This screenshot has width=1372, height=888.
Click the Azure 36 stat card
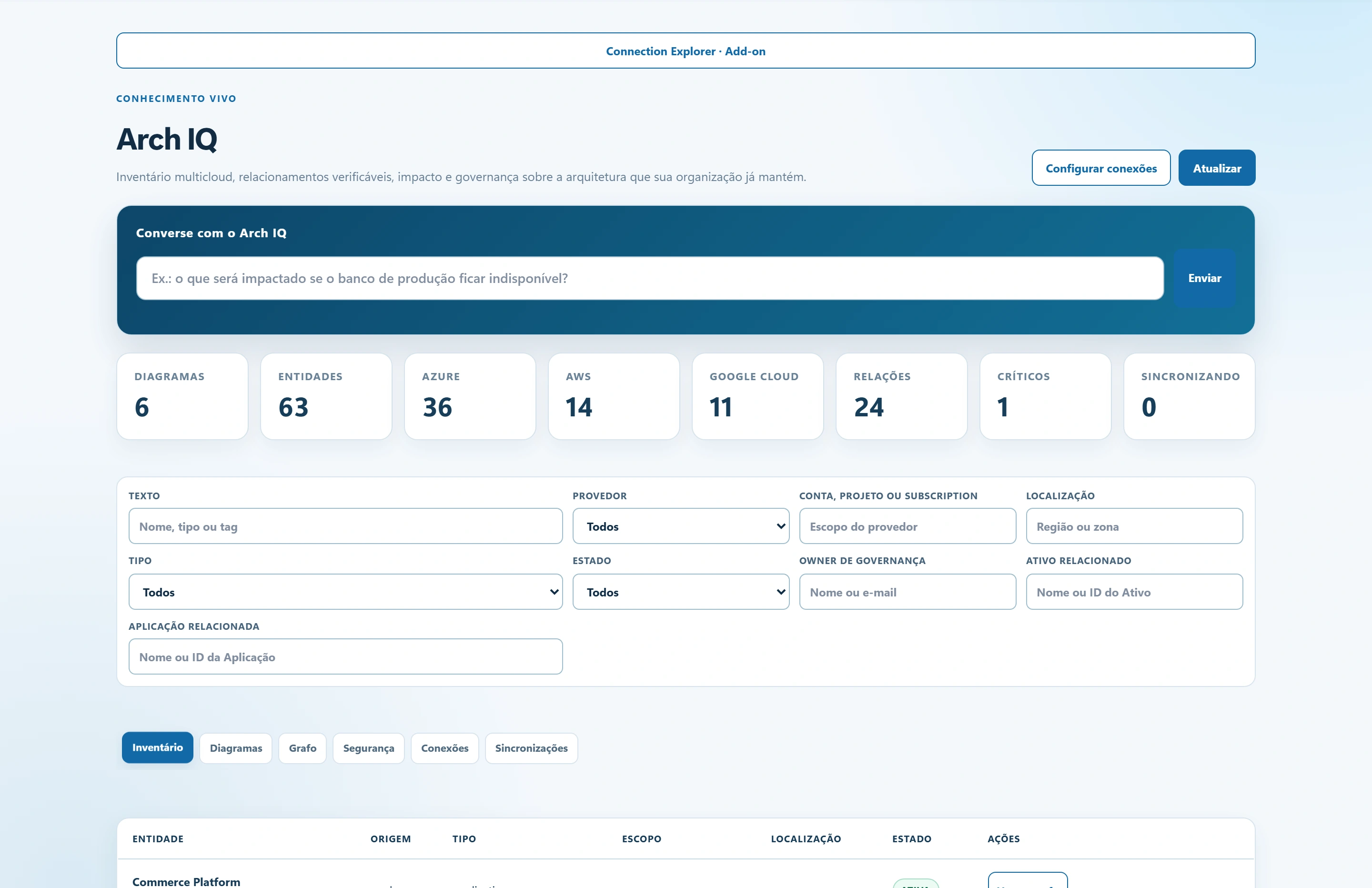[470, 397]
